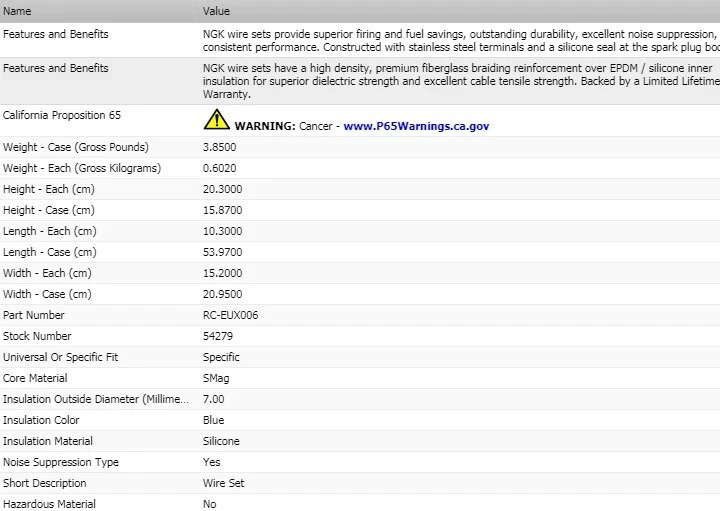Image resolution: width=720 pixels, height=511 pixels.
Task: Select the value 7.00
Action: (x=214, y=399)
